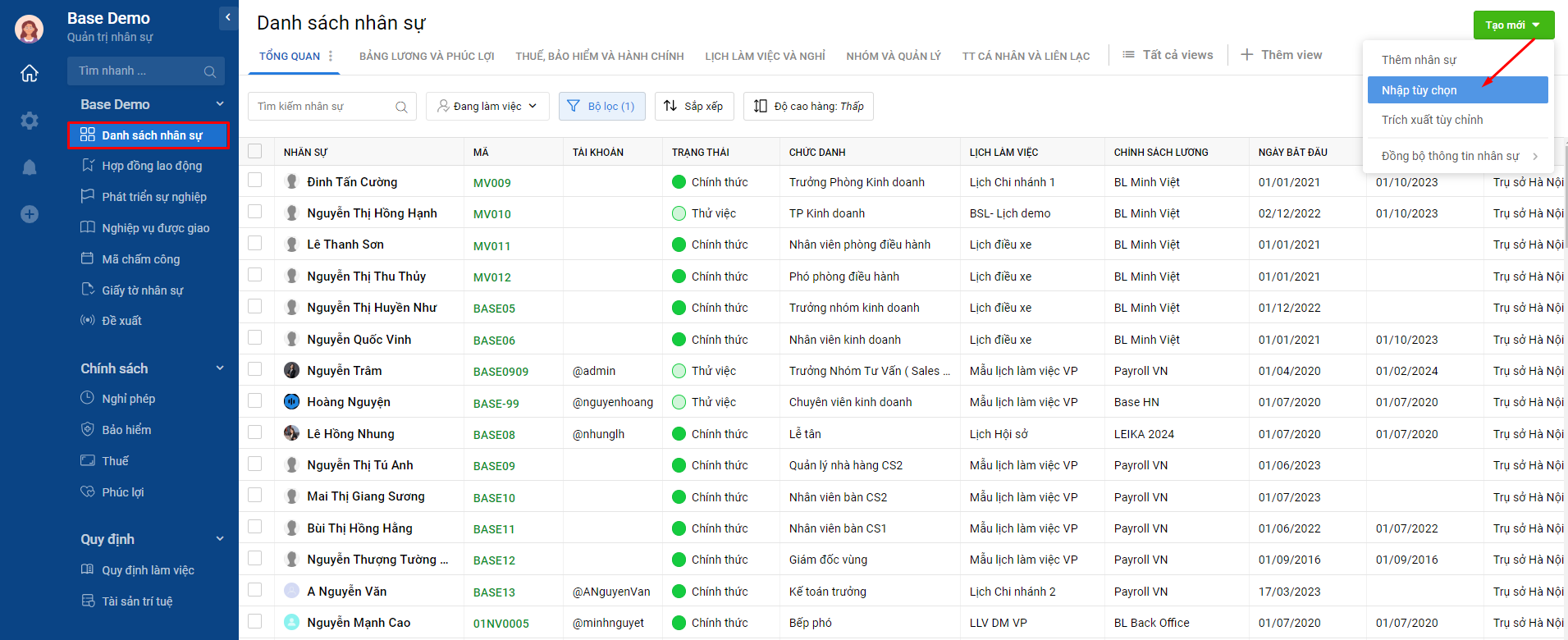Click the Hợp đồng lao động sidebar icon
This screenshot has width=1568, height=640.
88,165
